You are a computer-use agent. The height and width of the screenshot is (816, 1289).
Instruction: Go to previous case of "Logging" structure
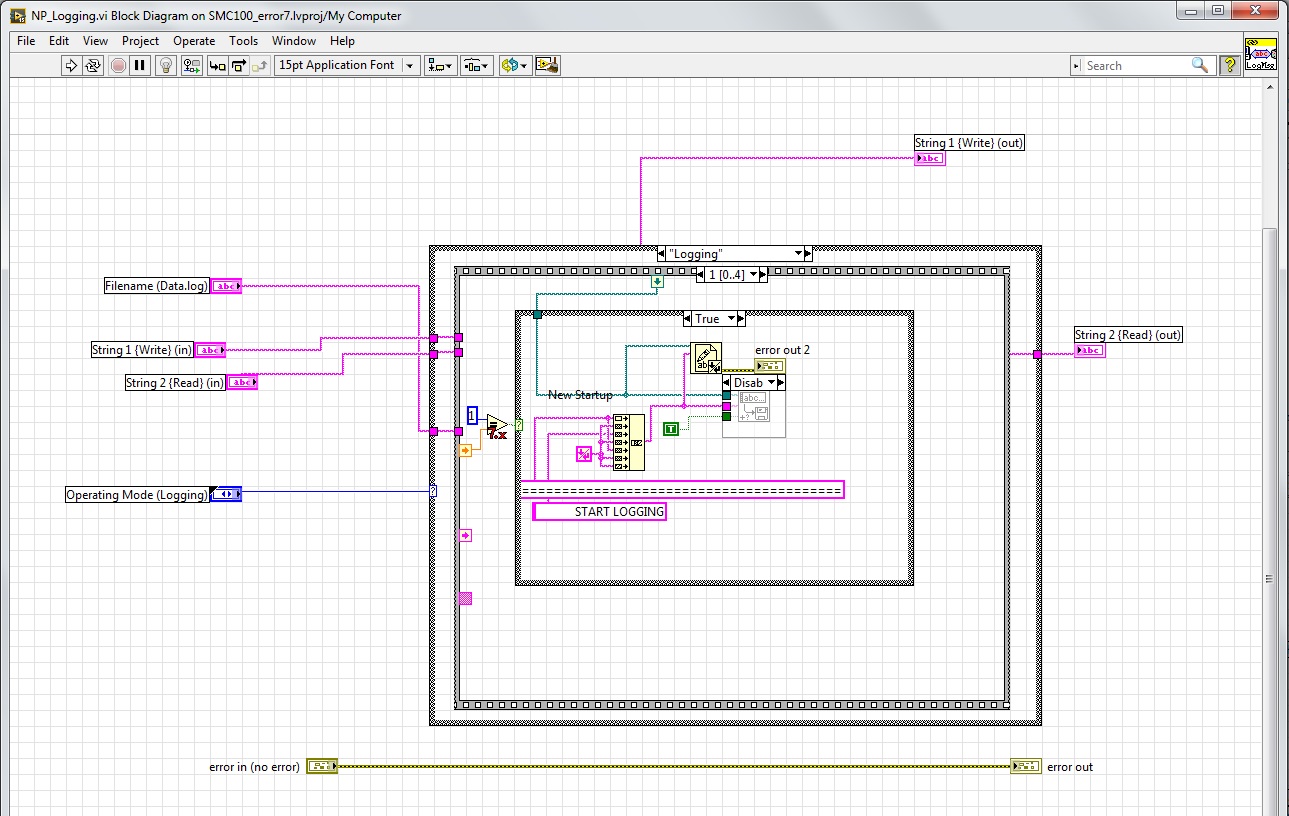(661, 254)
